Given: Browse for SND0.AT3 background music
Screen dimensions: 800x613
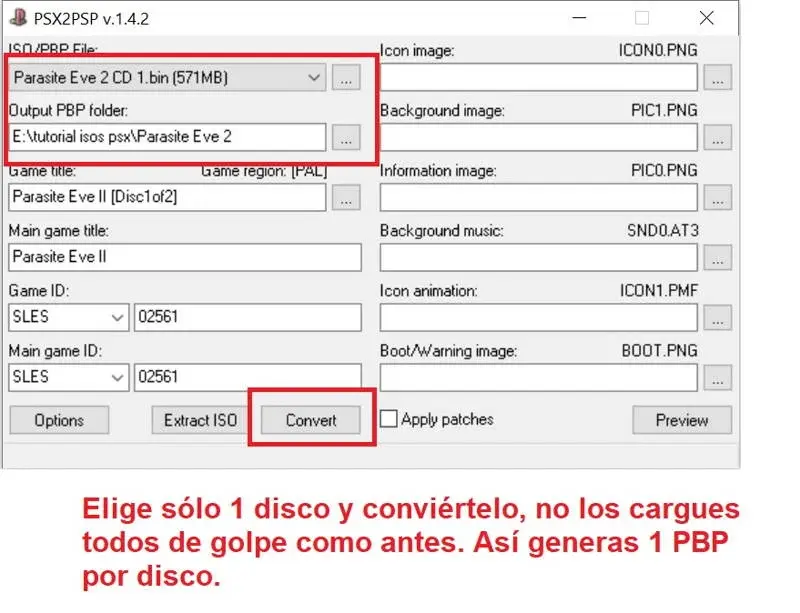Looking at the screenshot, I should [717, 258].
